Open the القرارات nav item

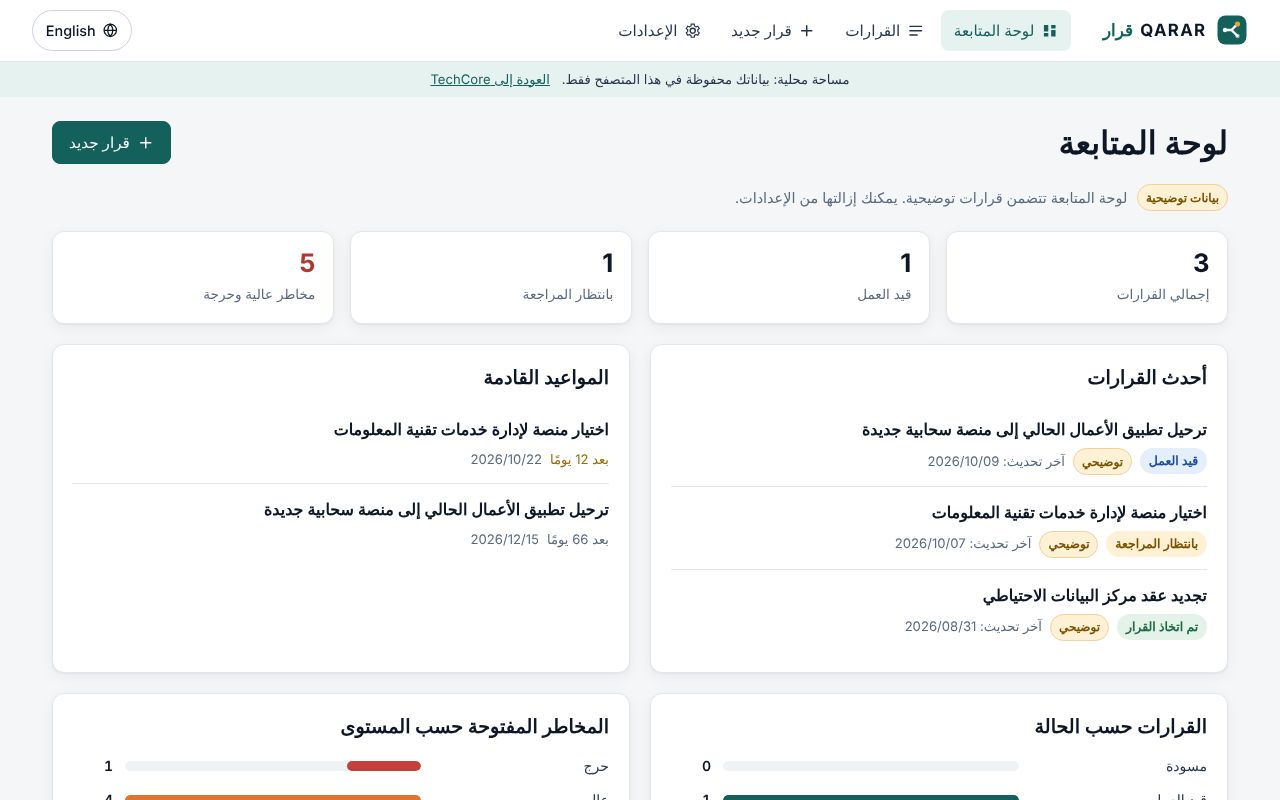pos(884,31)
